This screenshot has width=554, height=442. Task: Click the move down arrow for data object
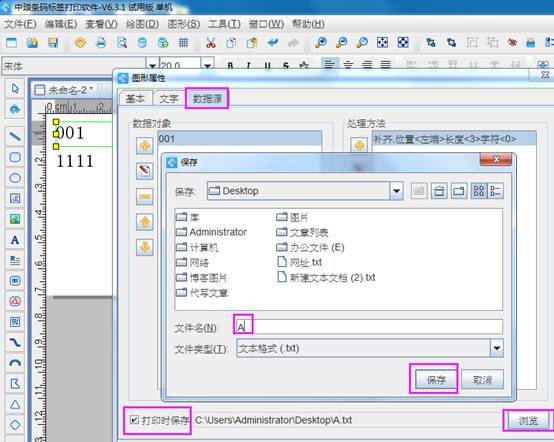click(x=145, y=247)
